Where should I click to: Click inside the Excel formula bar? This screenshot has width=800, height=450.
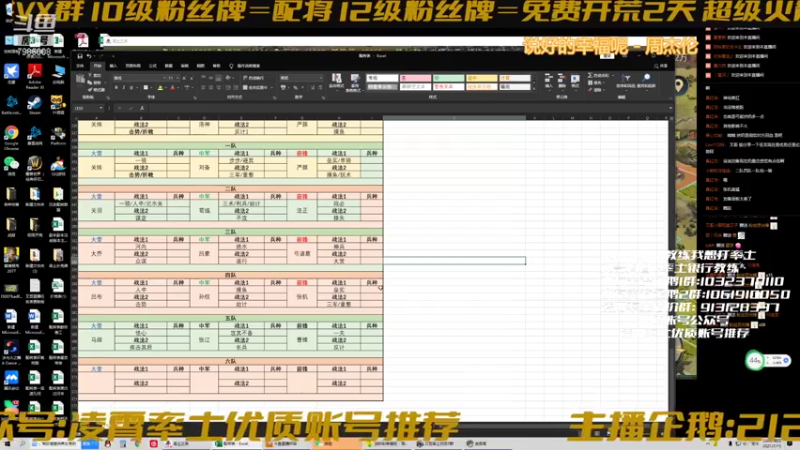tap(406, 108)
